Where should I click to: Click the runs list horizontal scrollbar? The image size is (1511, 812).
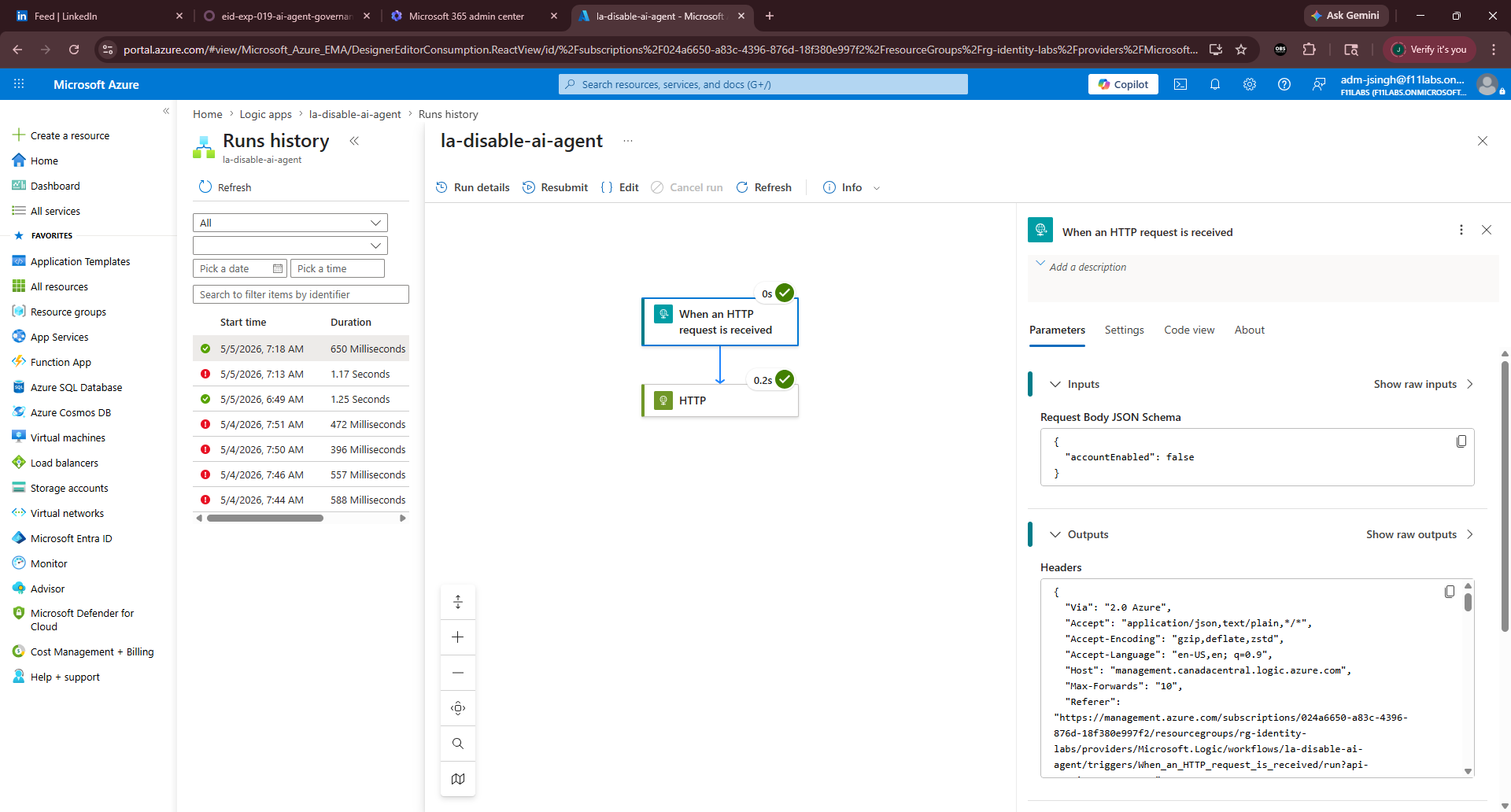(x=265, y=519)
